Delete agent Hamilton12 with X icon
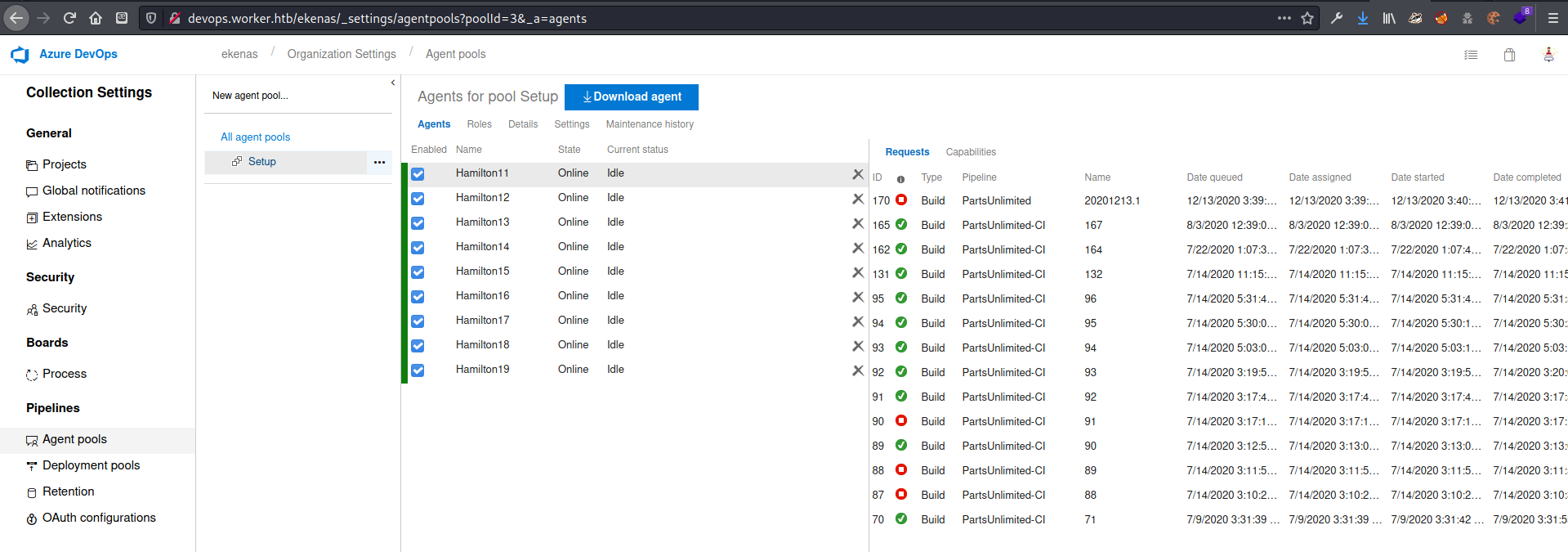1568x552 pixels. [x=858, y=198]
